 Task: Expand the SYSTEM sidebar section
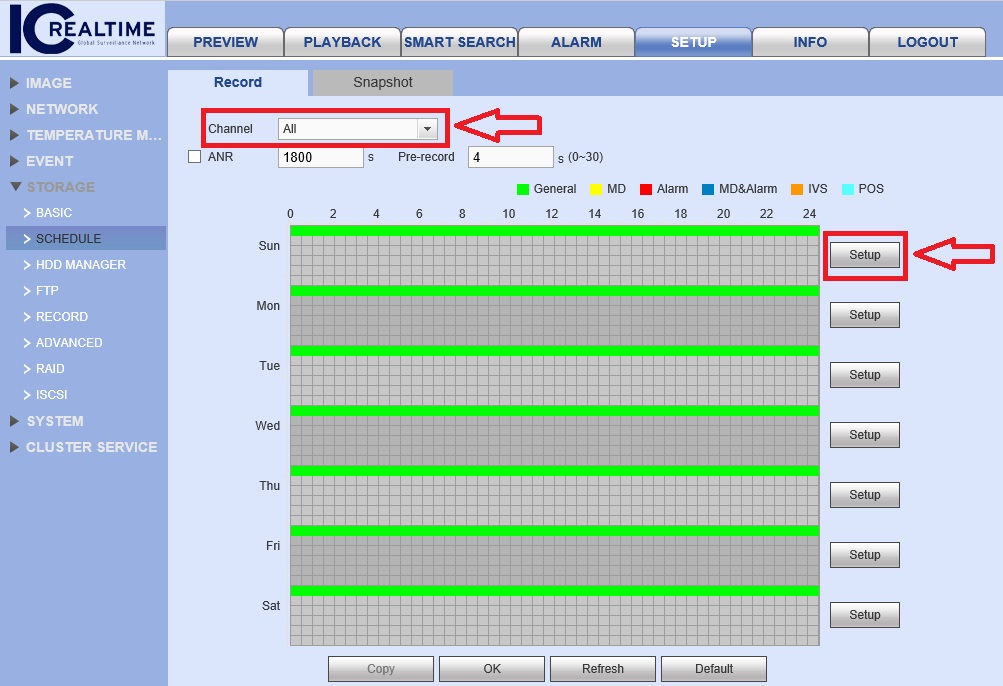click(x=54, y=421)
